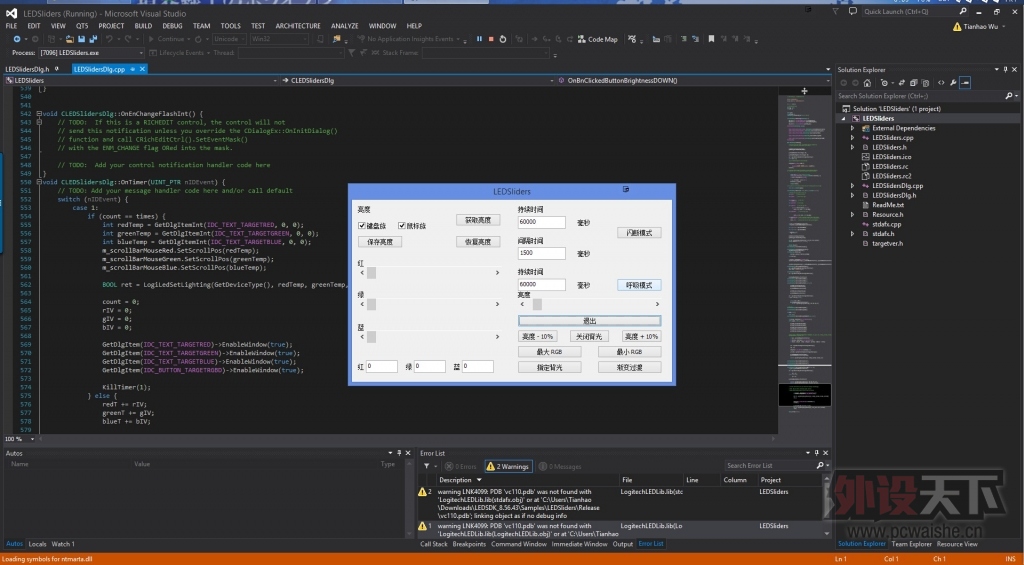Stop debugging with the red Stop icon
The image size is (1024, 565).
490,39
